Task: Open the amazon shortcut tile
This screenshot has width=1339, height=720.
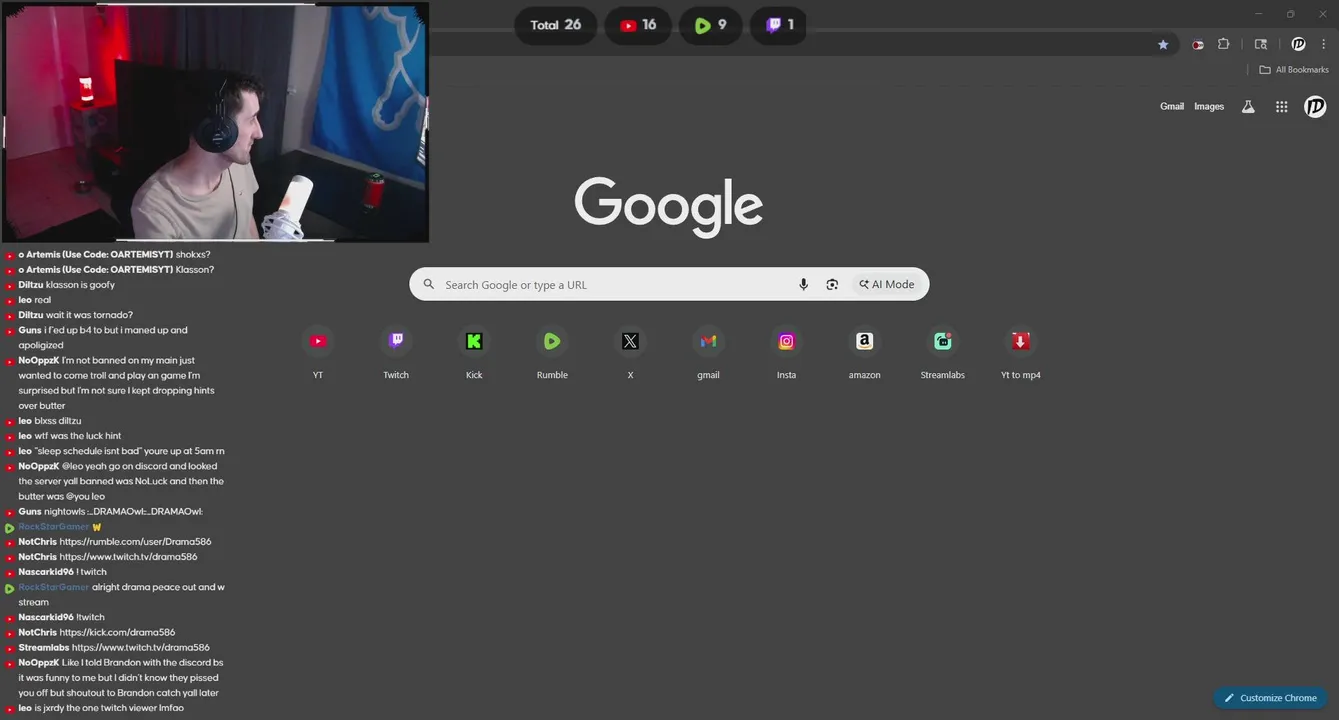Action: [x=865, y=352]
